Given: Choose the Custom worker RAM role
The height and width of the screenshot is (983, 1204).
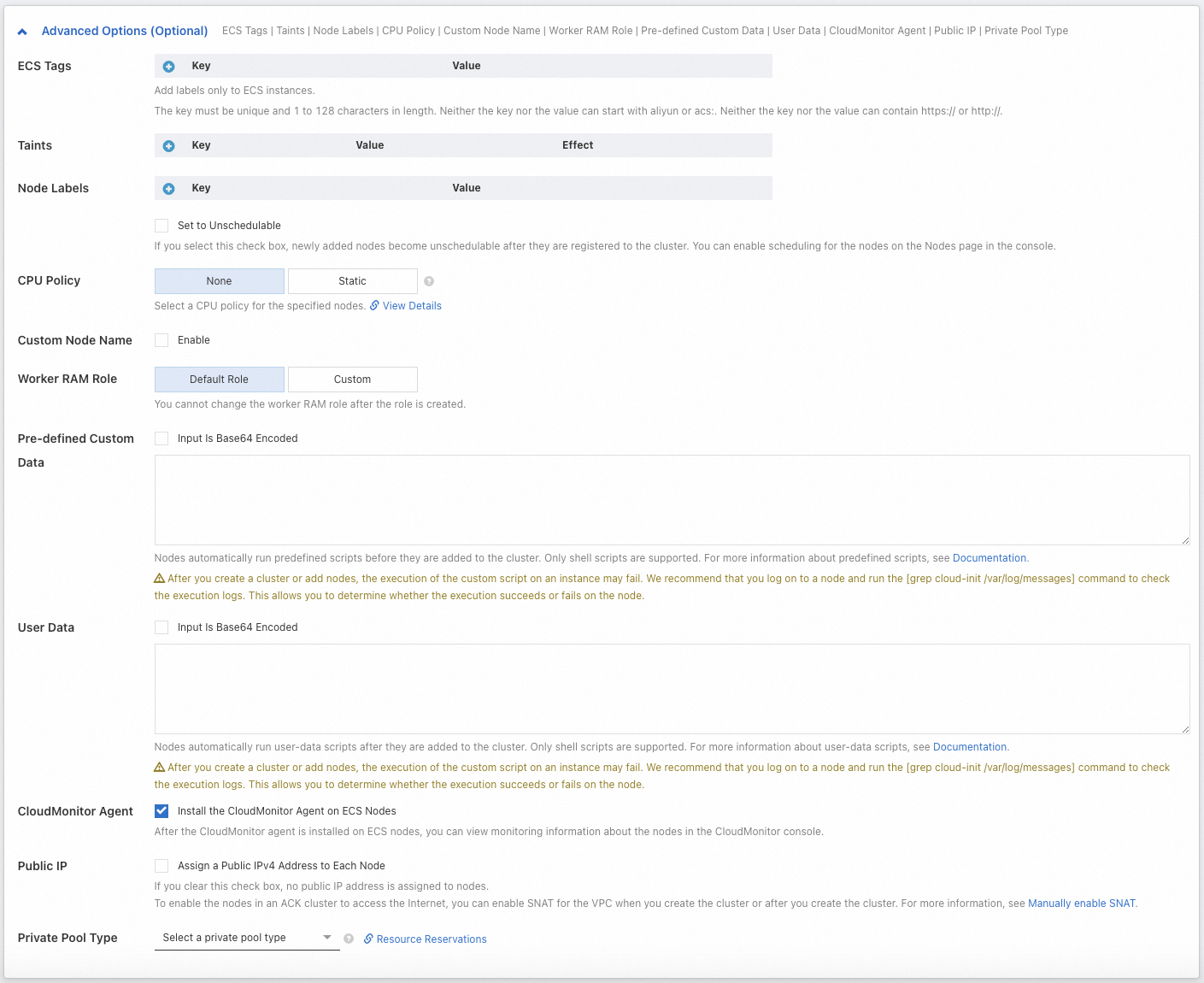Looking at the screenshot, I should click(x=352, y=380).
